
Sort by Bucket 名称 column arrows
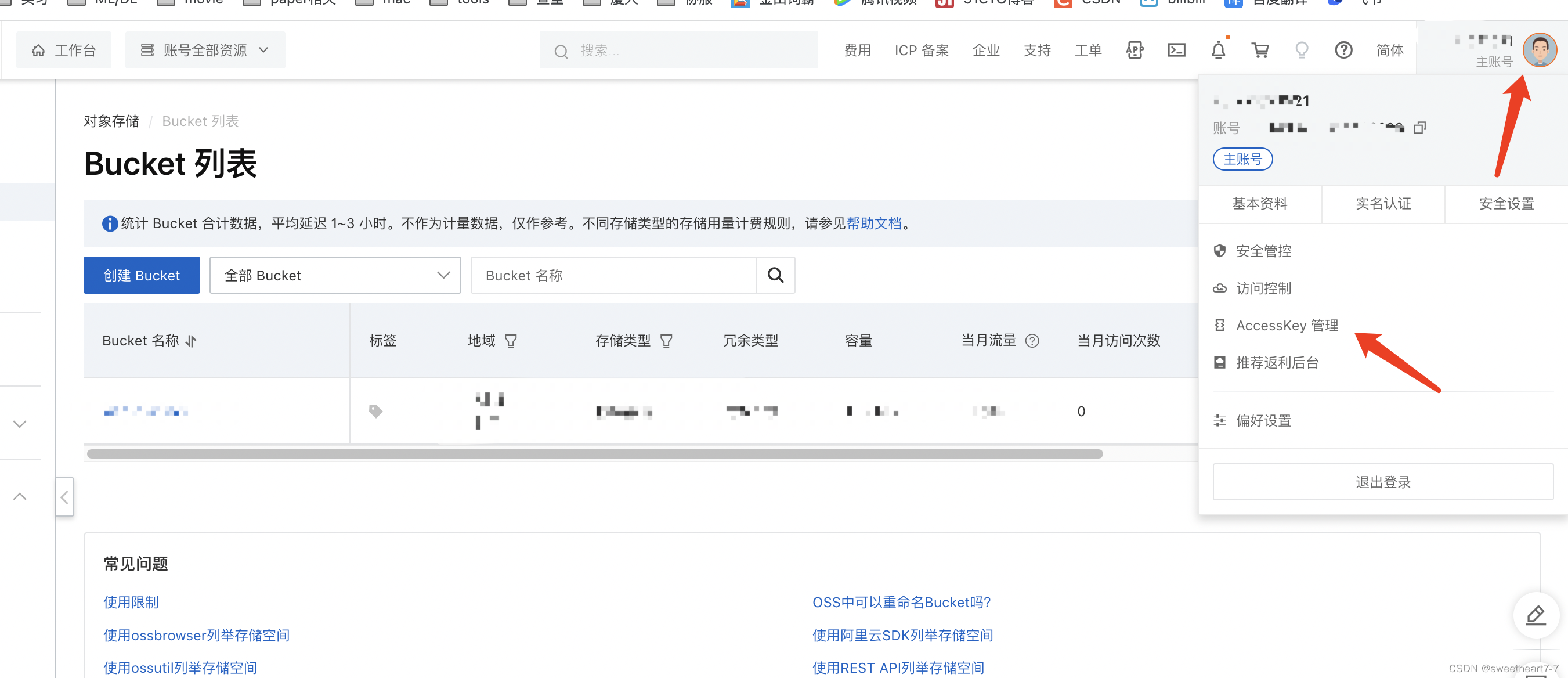(x=191, y=341)
